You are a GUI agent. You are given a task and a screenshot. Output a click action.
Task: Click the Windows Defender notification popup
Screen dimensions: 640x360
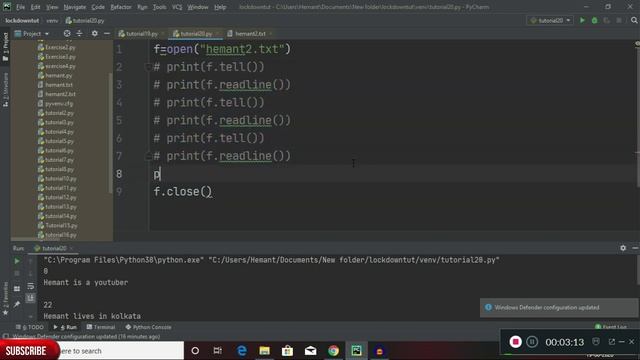558,307
